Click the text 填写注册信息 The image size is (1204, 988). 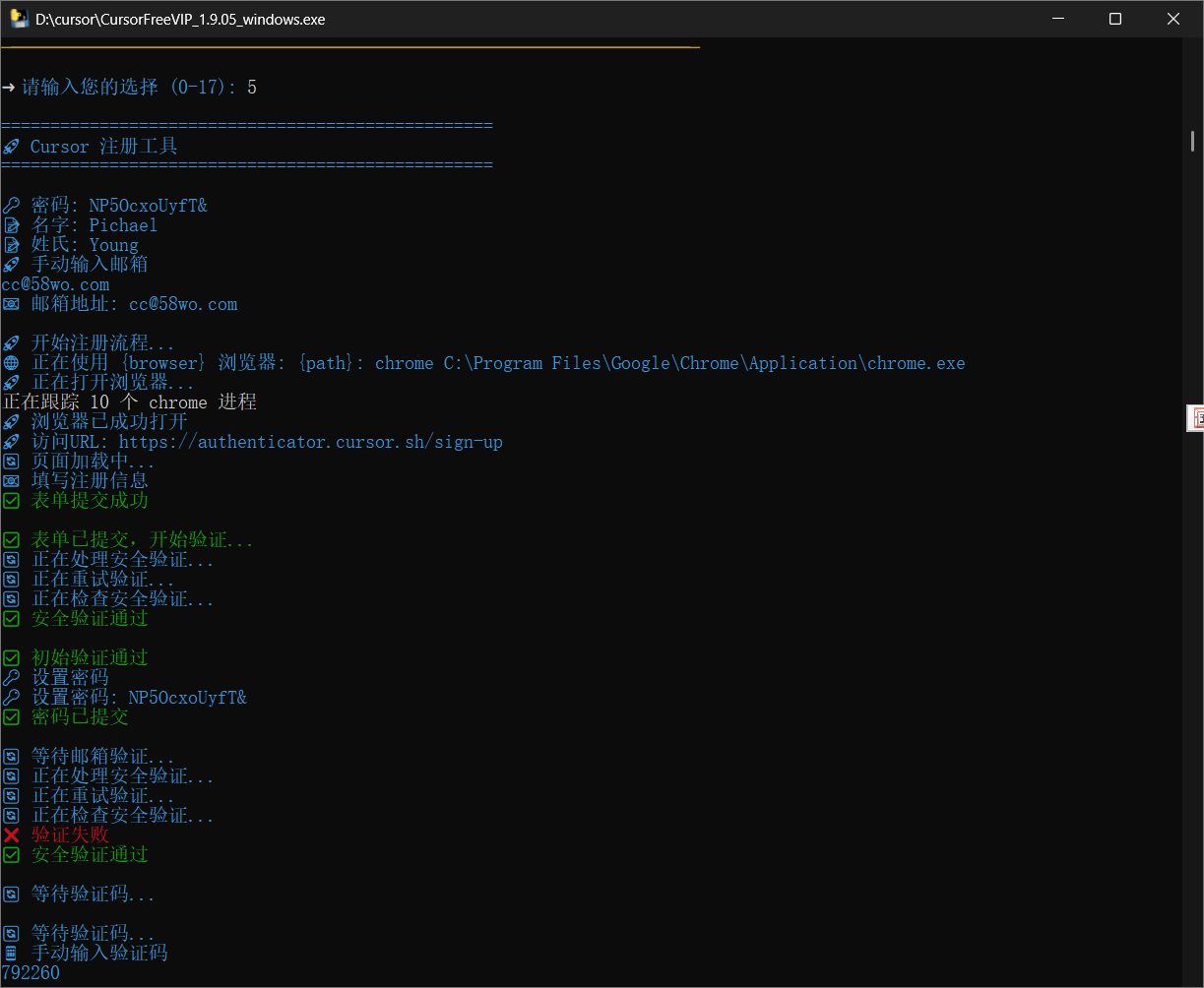[90, 481]
